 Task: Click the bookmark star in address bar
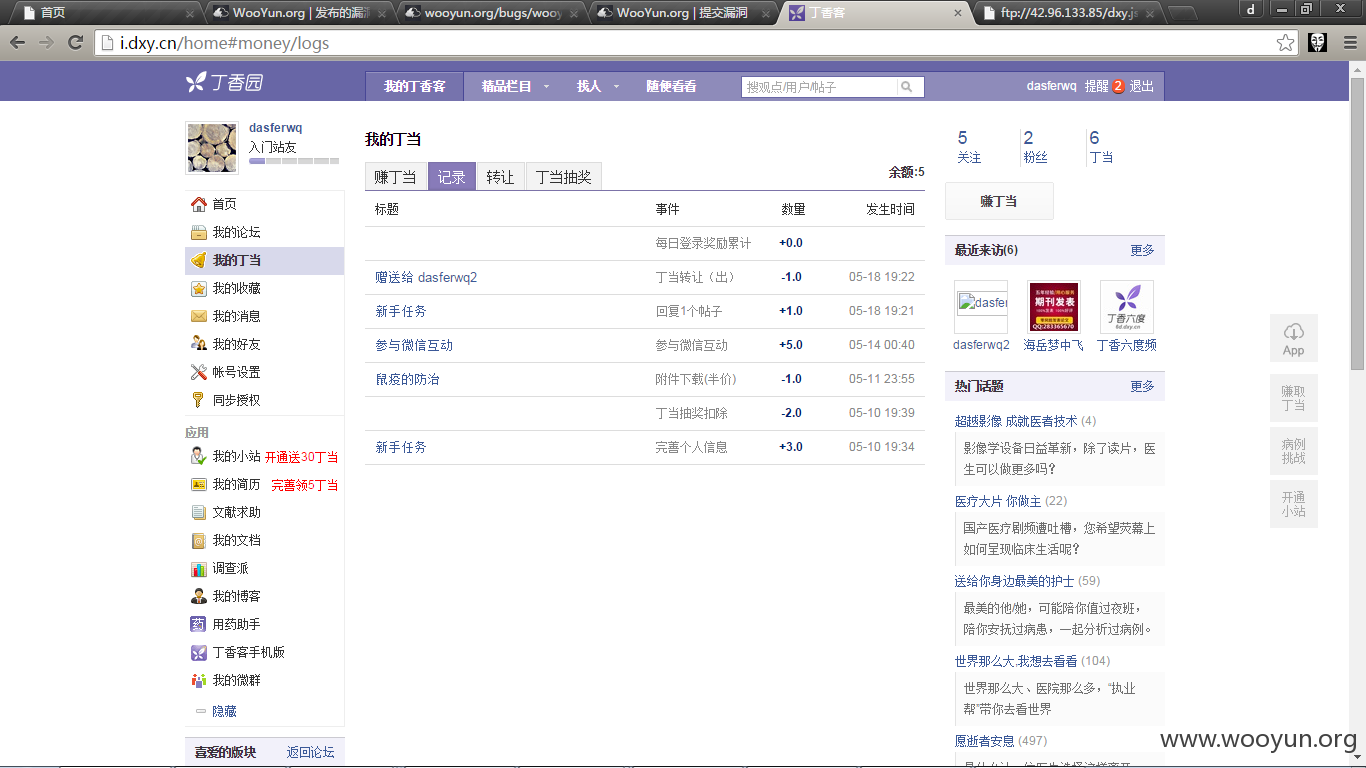(x=1285, y=43)
